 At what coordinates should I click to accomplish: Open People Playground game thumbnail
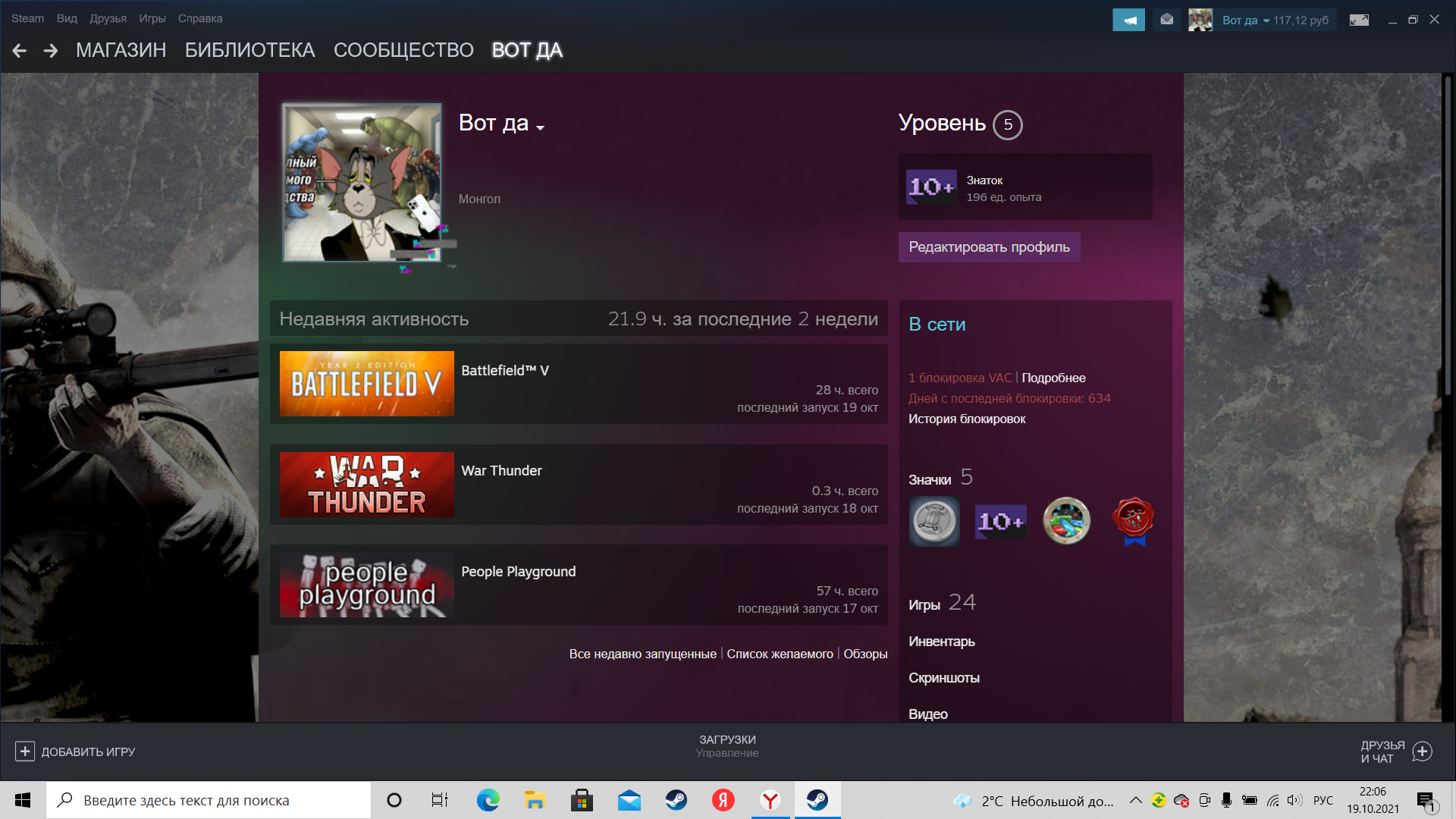coord(367,585)
